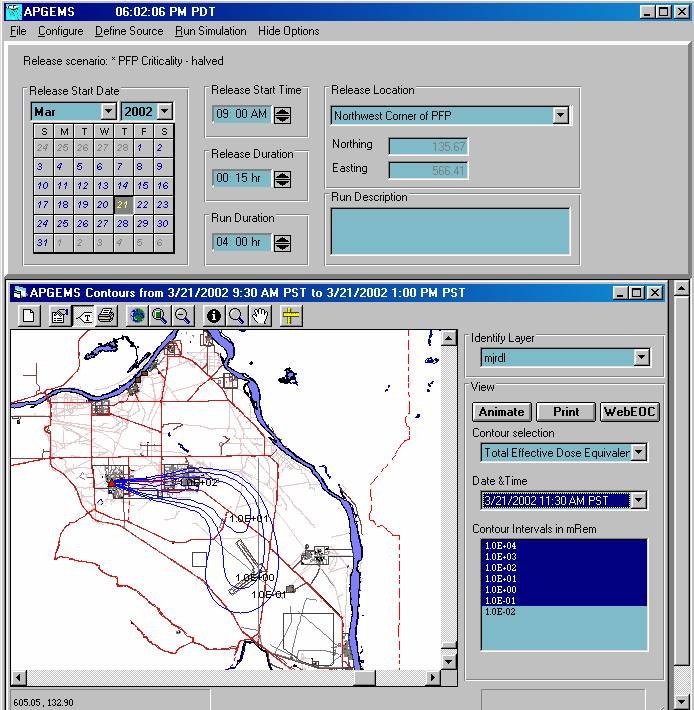The image size is (694, 710).
Task: Click the Release Start Time field
Action: 242,114
